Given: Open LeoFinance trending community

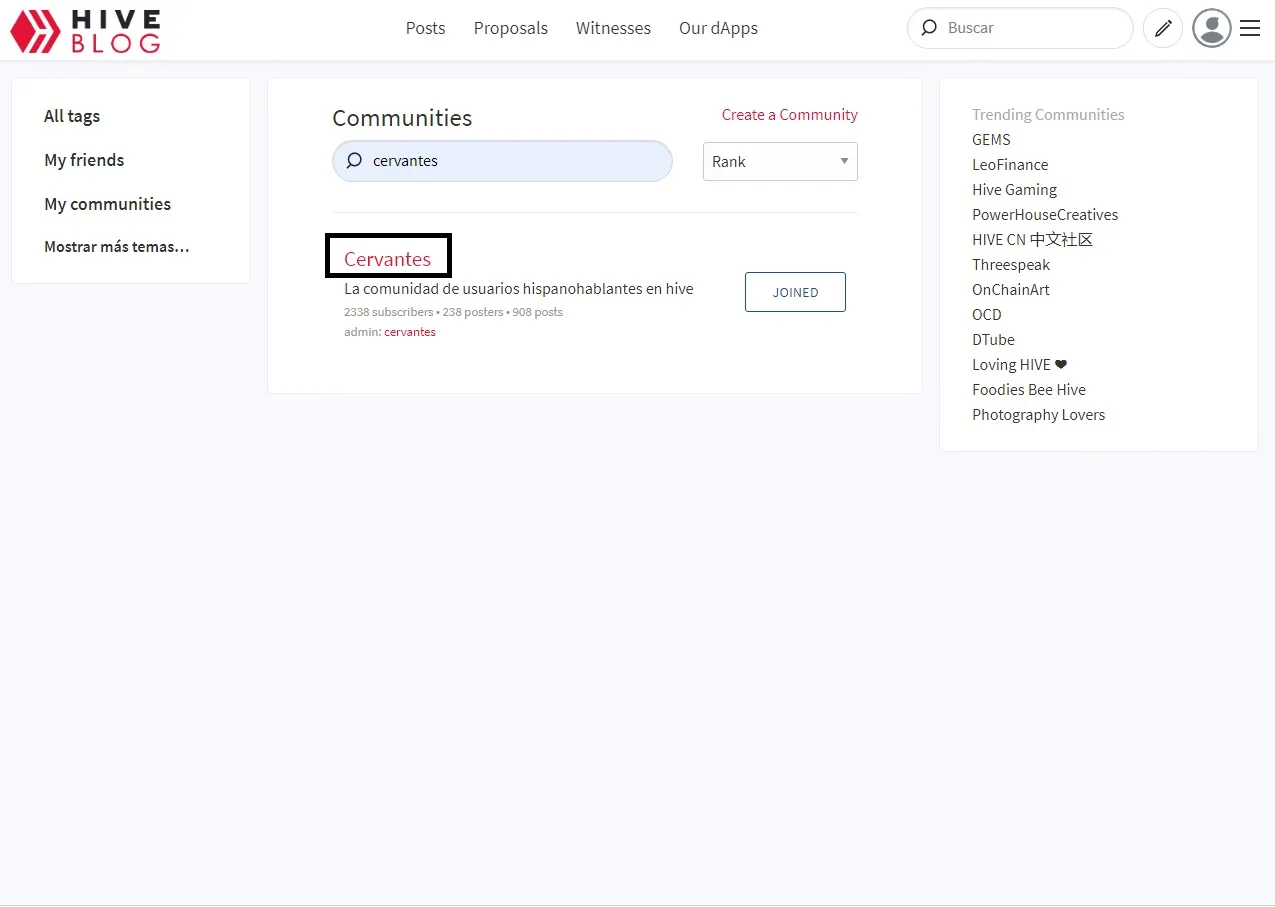Looking at the screenshot, I should tap(1010, 165).
